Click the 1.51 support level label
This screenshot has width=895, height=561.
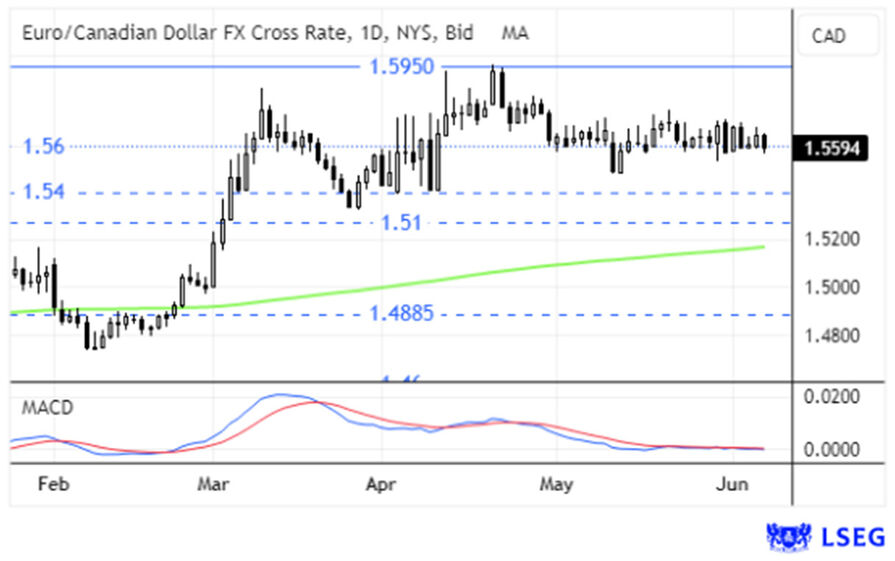coord(401,222)
